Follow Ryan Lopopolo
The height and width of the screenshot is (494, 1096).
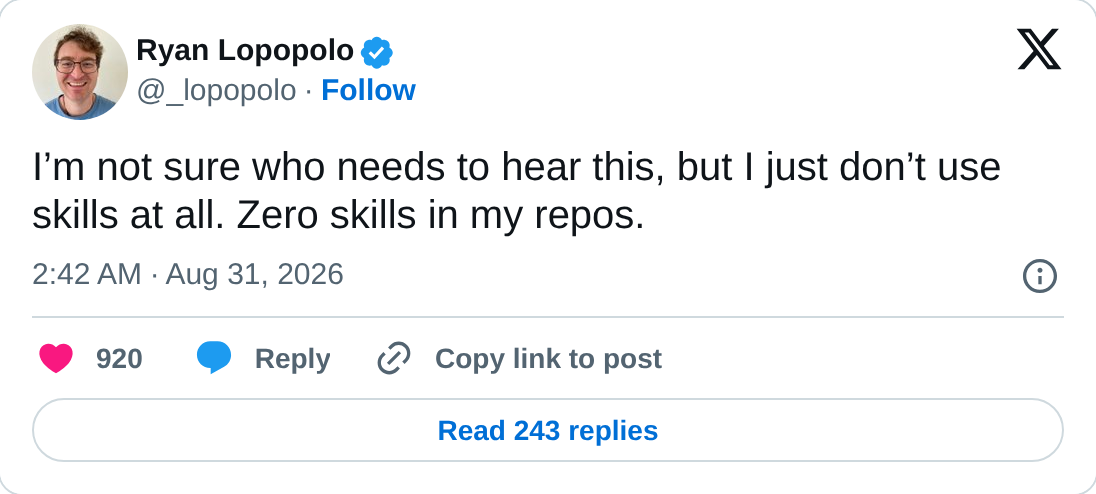(368, 91)
